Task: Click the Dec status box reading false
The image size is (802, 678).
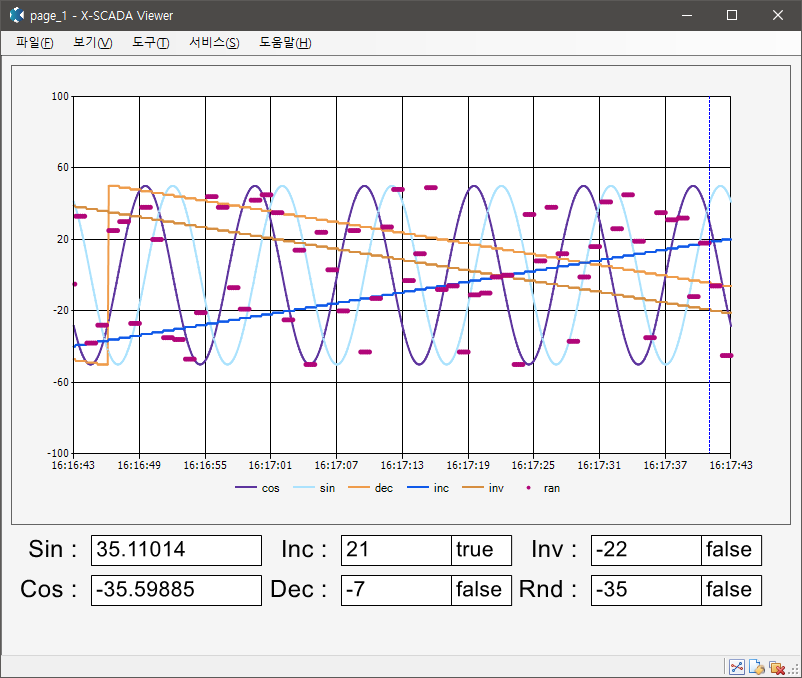Action: (481, 590)
